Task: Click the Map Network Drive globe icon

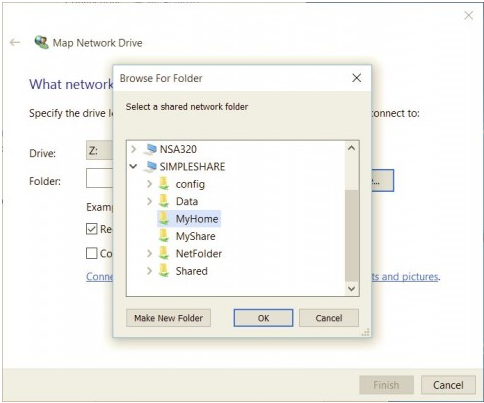Action: (x=41, y=42)
